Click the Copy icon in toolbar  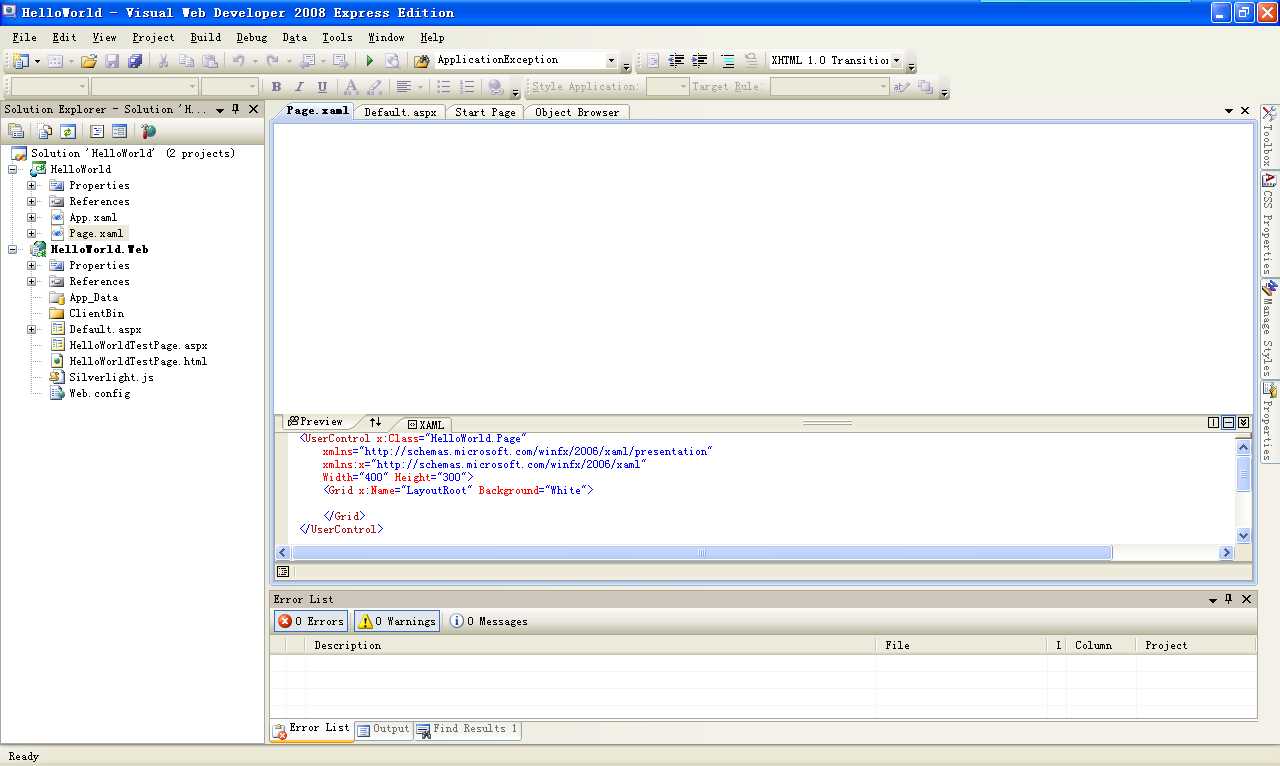pyautogui.click(x=186, y=61)
